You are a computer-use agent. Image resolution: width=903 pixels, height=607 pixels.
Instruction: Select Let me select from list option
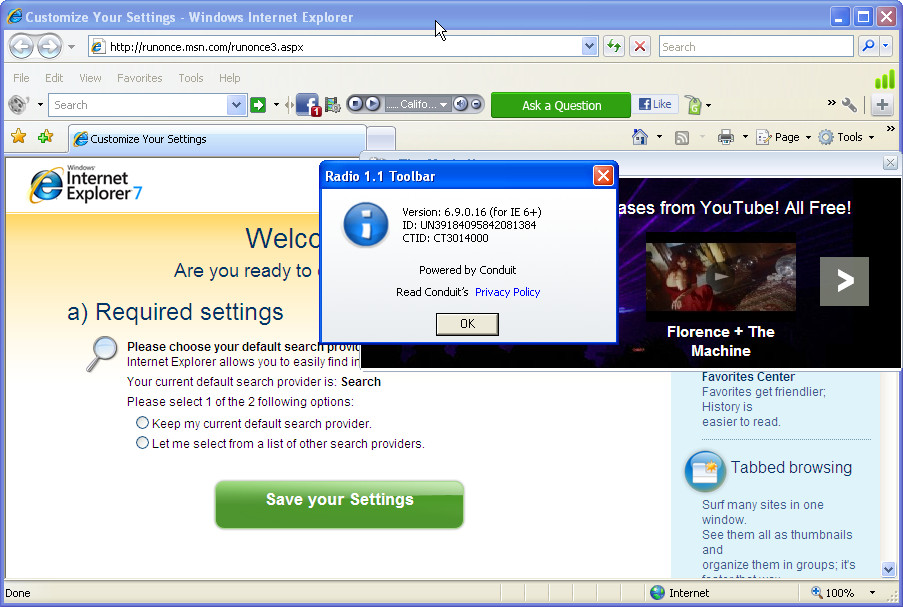tap(142, 443)
